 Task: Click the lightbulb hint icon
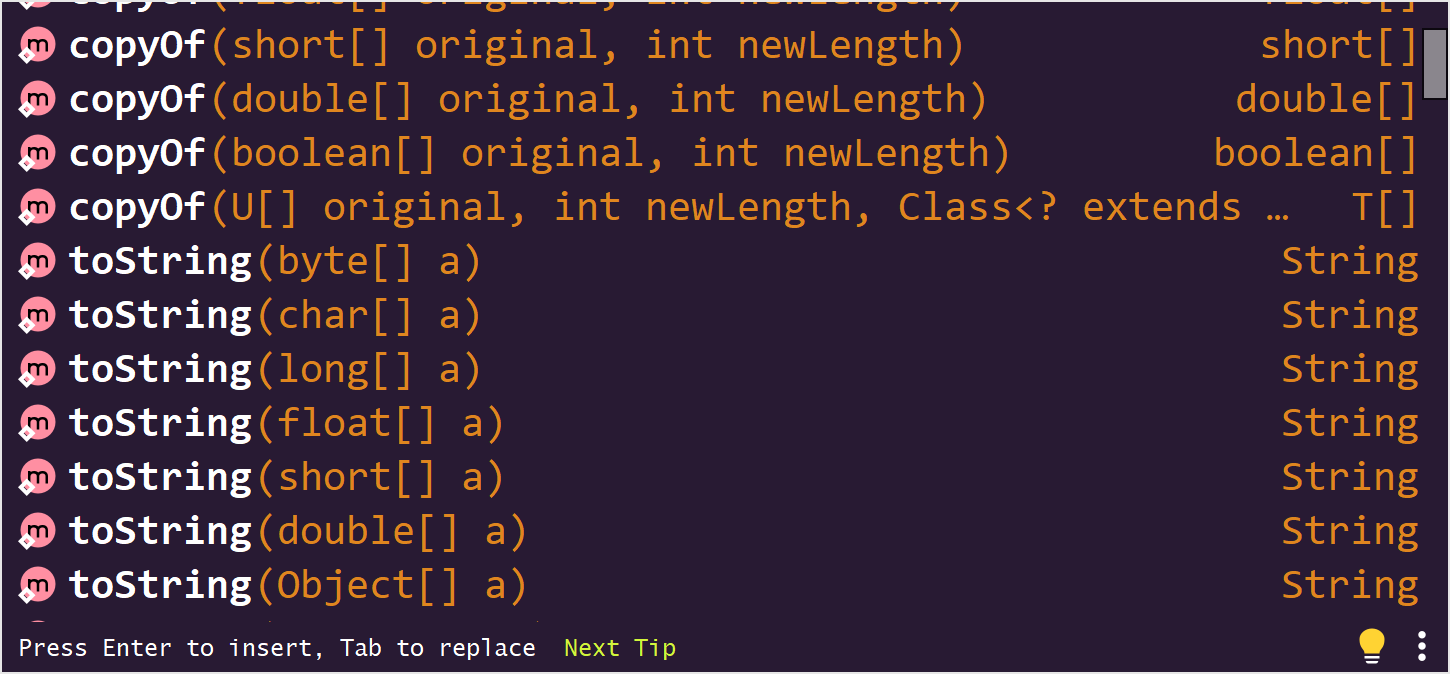[1372, 647]
